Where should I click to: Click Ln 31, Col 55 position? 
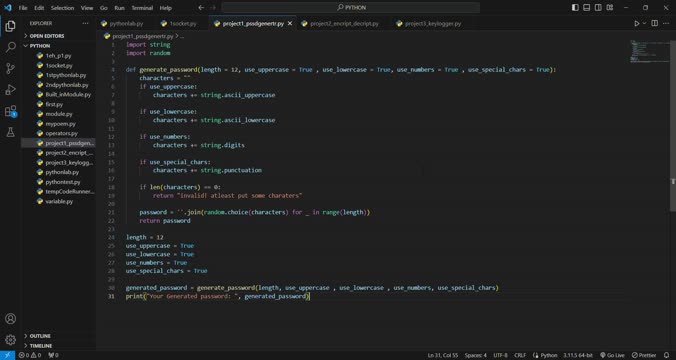[443, 355]
